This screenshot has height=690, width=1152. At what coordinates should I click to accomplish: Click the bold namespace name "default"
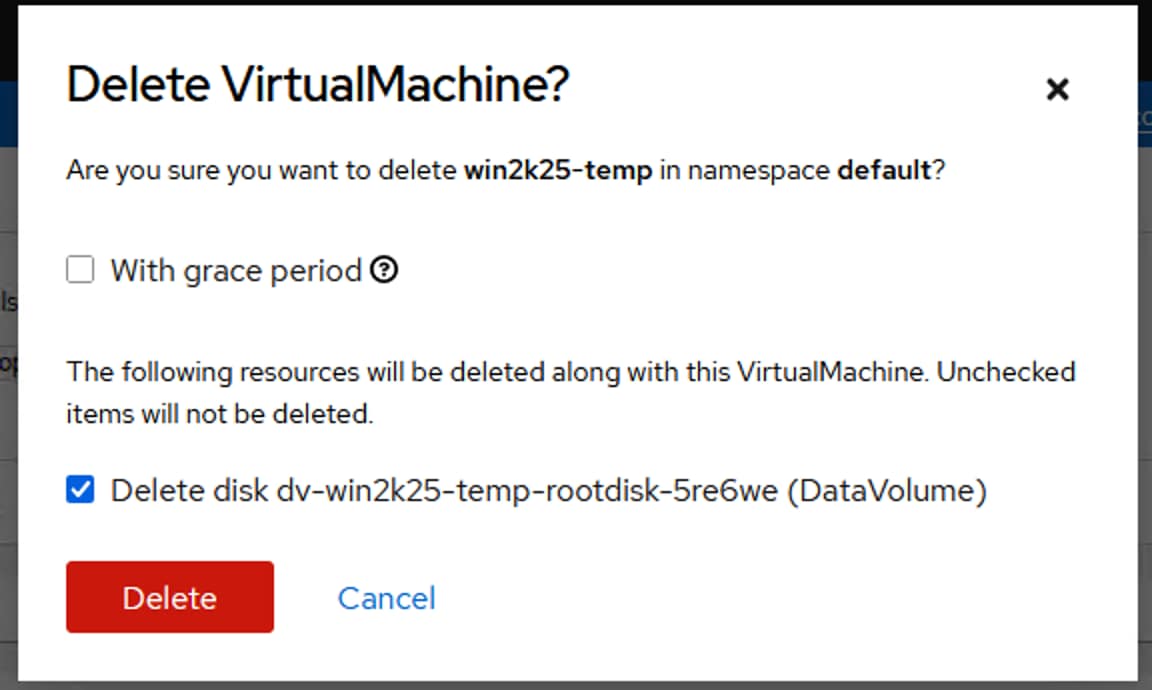pyautogui.click(x=884, y=170)
